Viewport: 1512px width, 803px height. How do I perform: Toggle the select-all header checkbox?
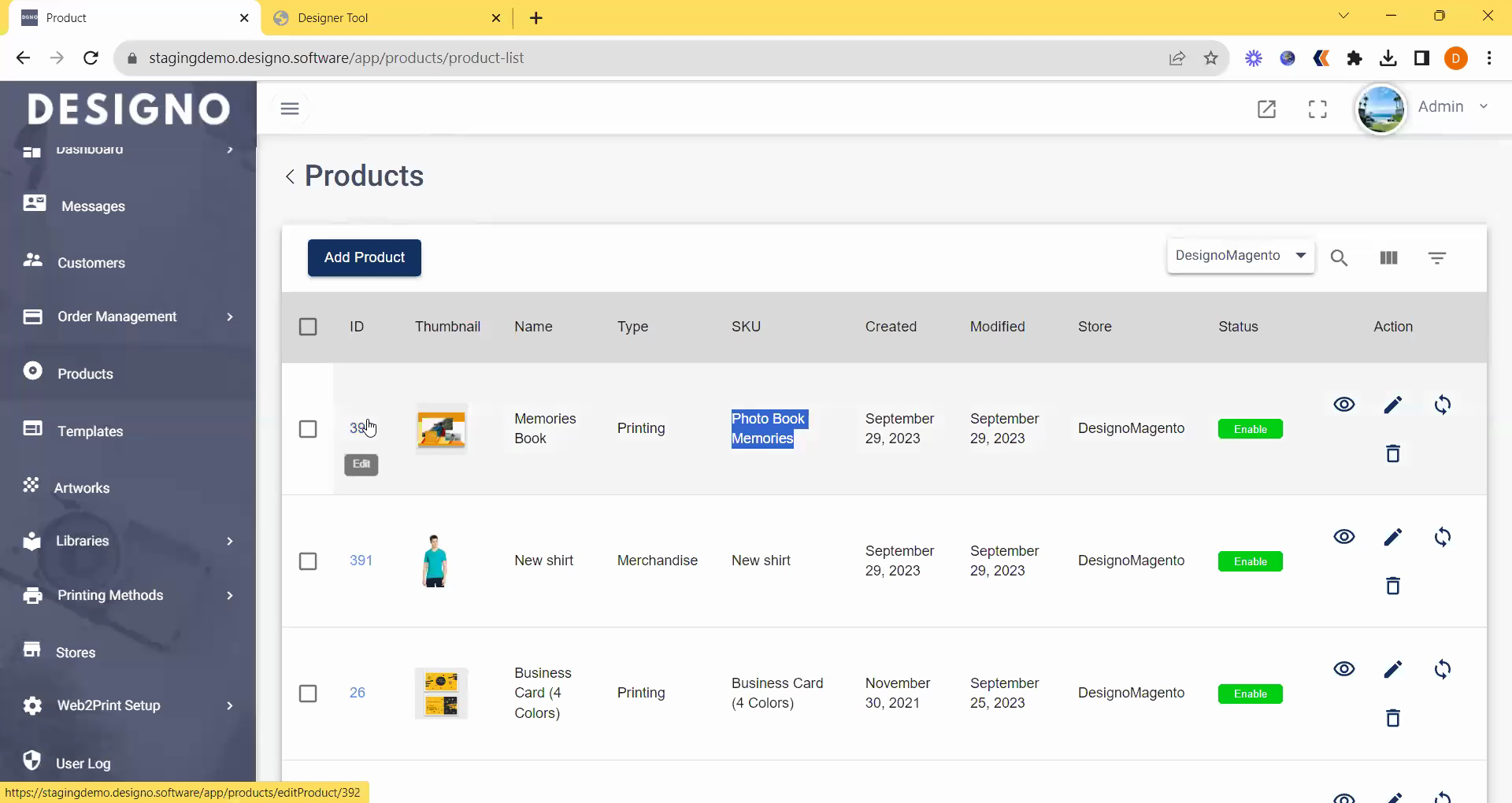(308, 327)
